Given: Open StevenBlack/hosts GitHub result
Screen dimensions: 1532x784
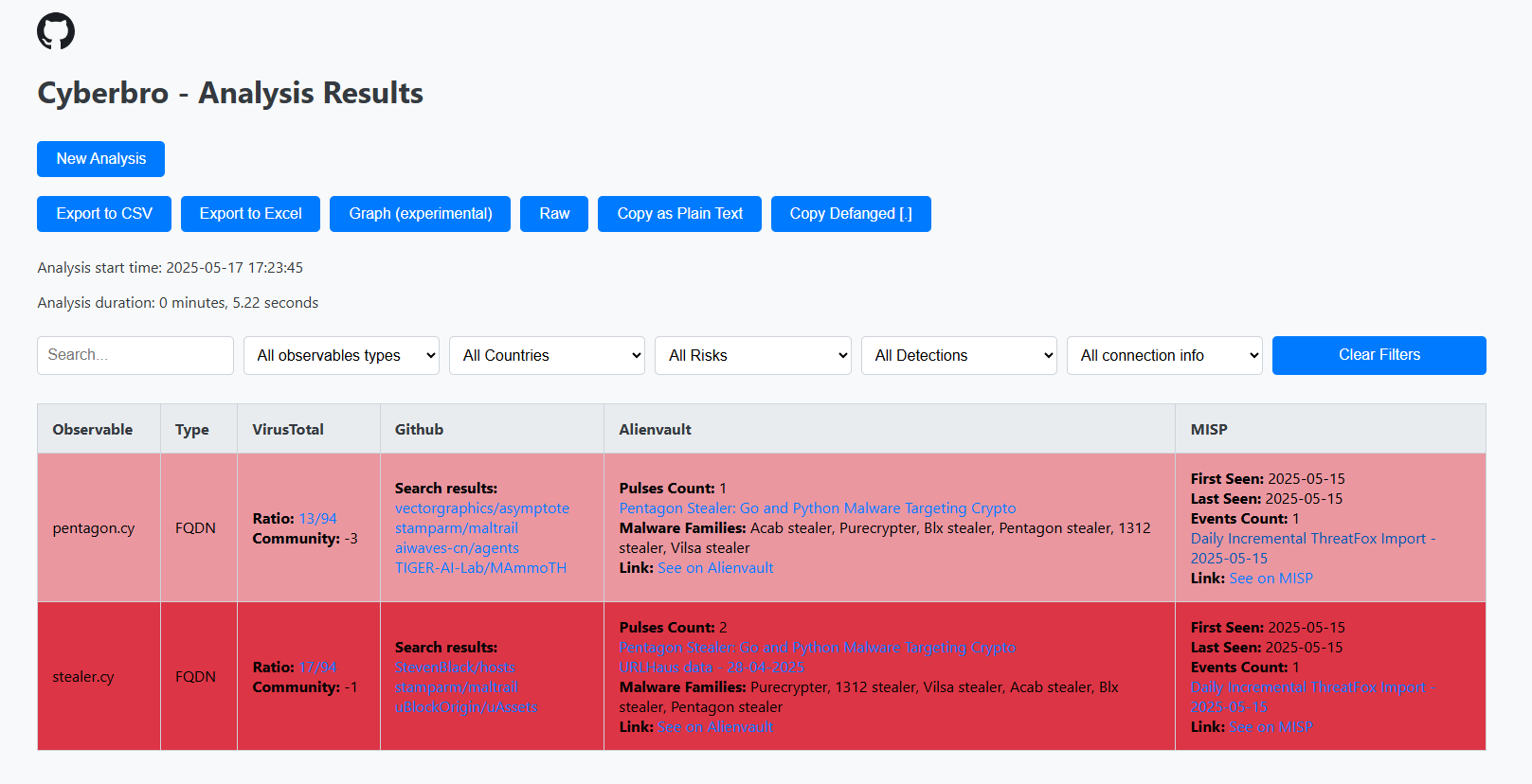Looking at the screenshot, I should 456,668.
